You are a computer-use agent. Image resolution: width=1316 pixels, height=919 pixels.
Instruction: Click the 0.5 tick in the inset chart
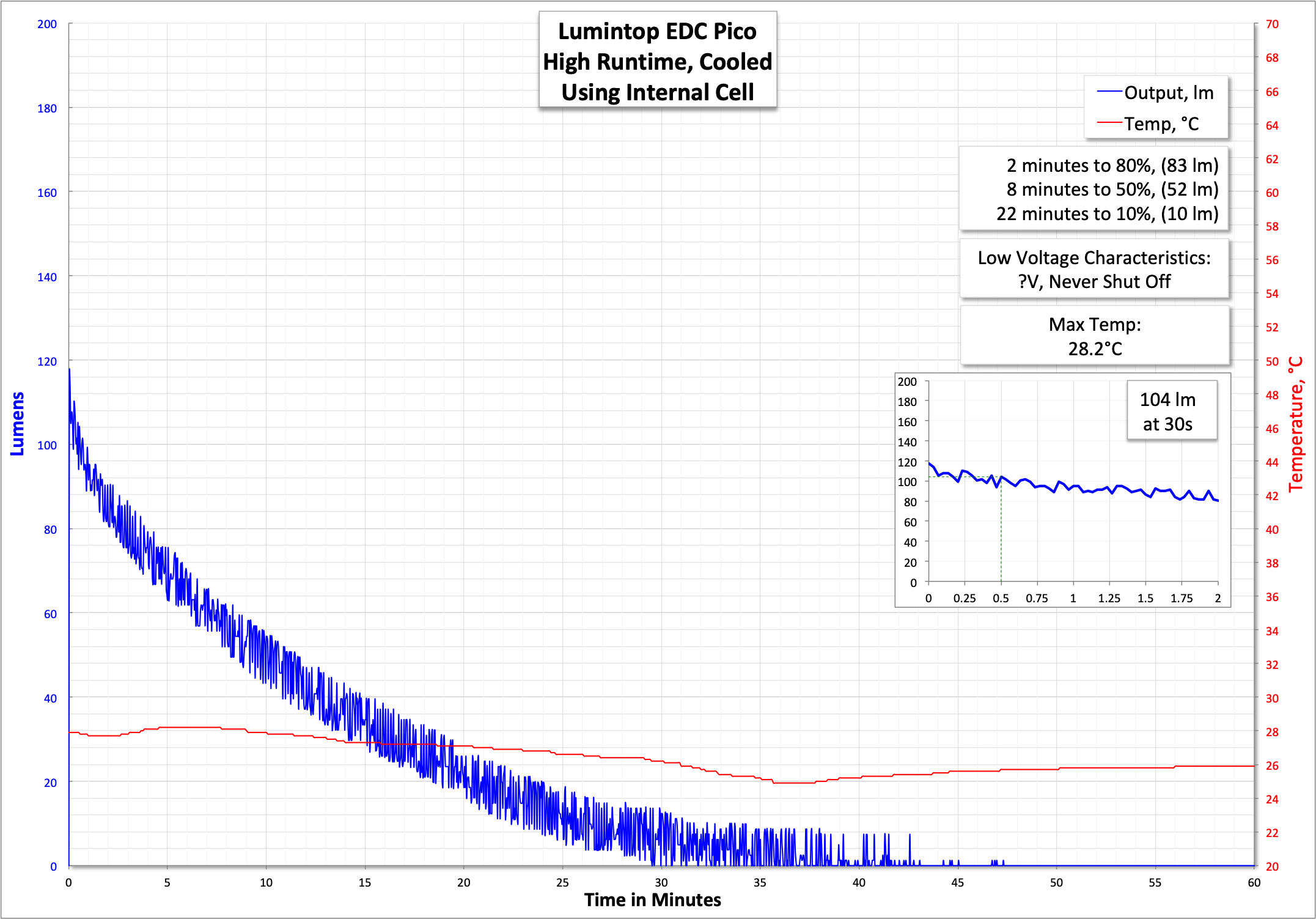pos(1001,599)
